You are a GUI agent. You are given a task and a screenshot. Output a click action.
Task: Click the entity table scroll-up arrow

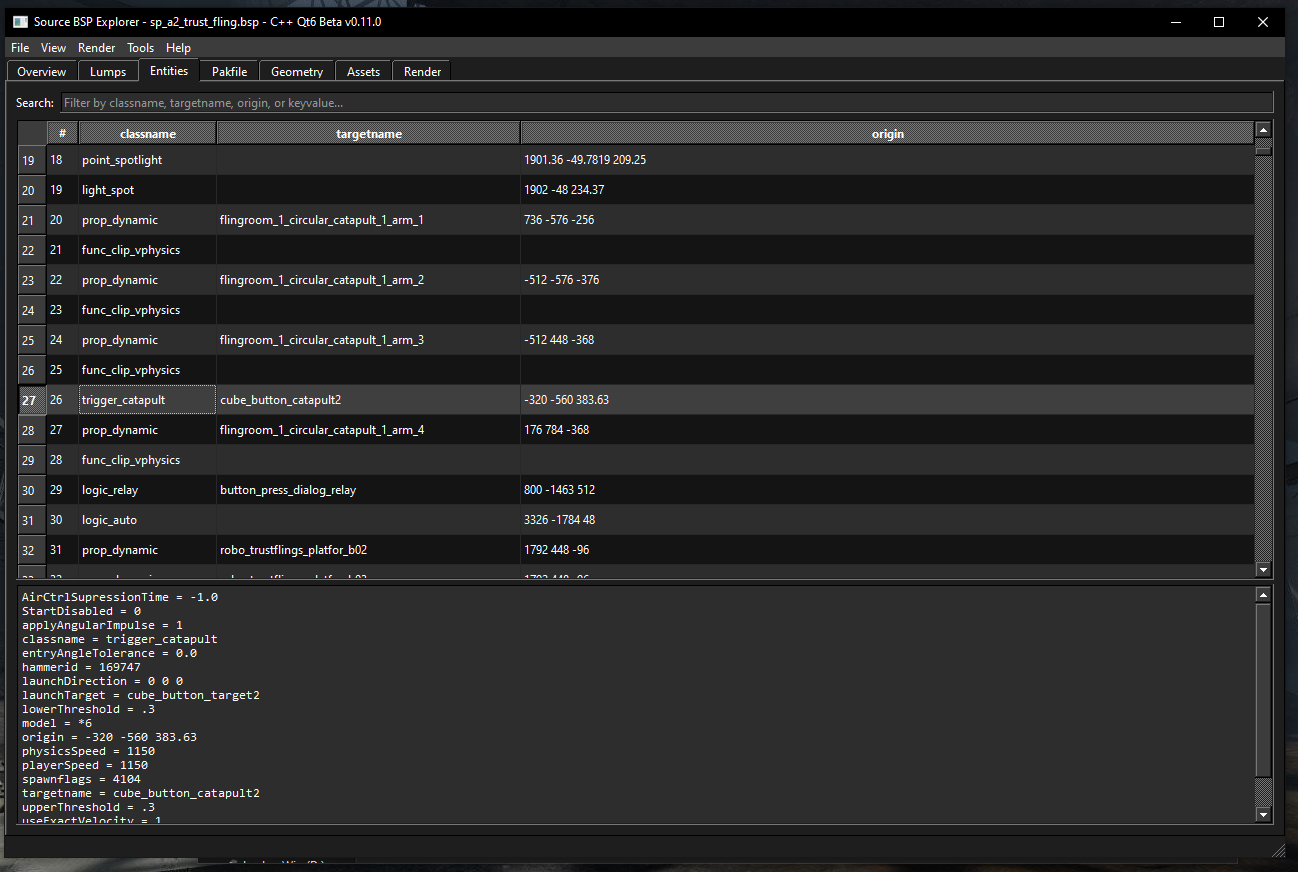[x=1264, y=130]
